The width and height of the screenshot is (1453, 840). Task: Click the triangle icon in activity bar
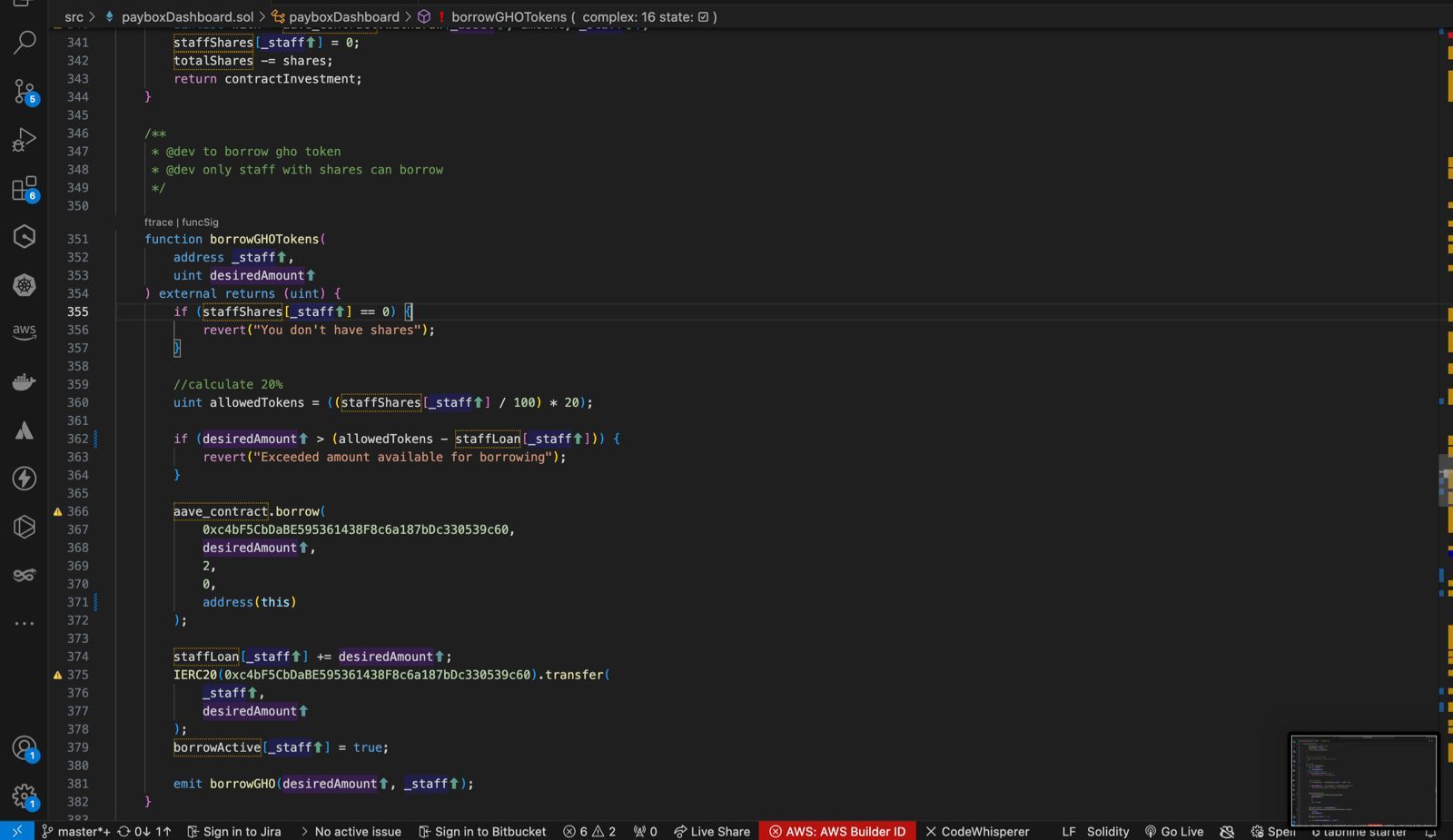[25, 430]
